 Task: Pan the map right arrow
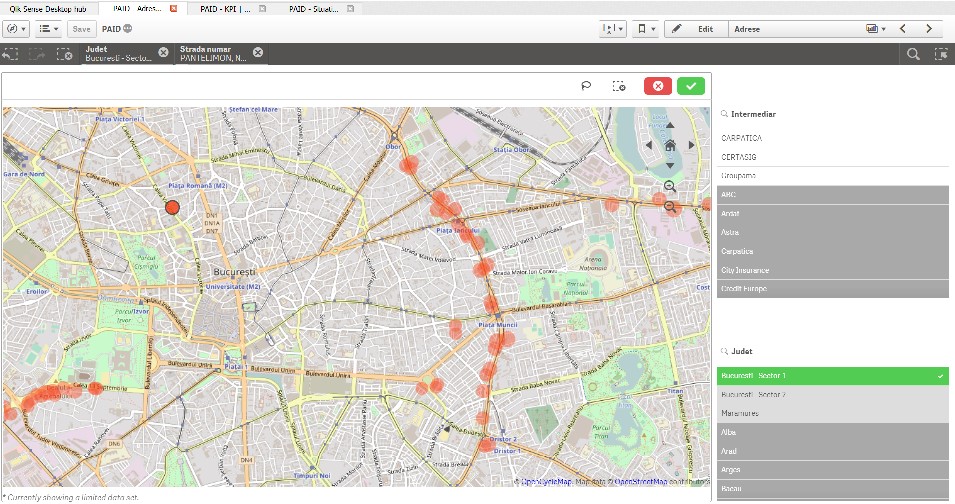[x=691, y=145]
